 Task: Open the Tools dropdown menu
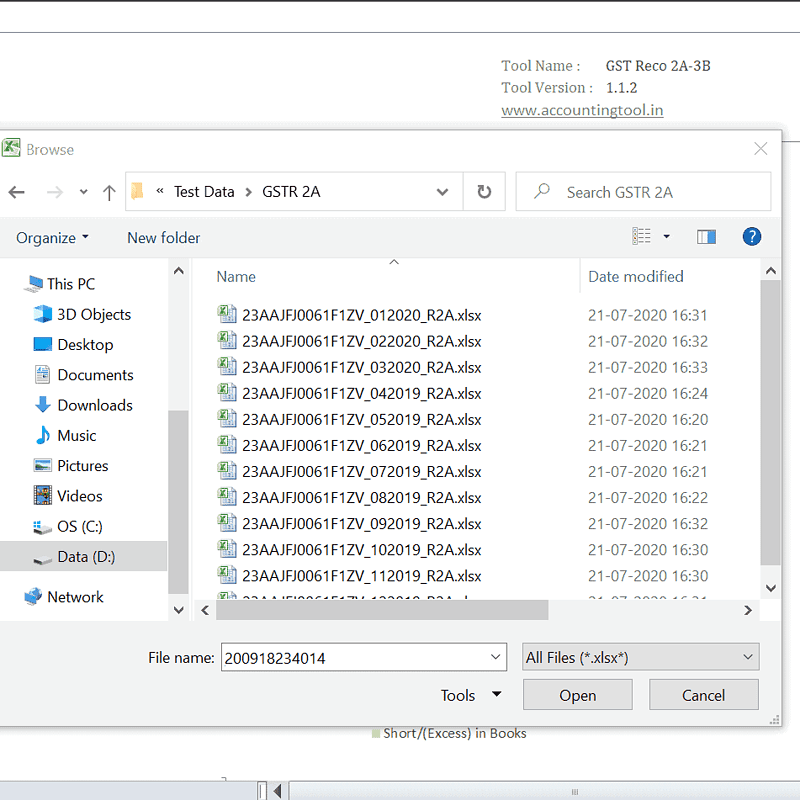(x=470, y=695)
